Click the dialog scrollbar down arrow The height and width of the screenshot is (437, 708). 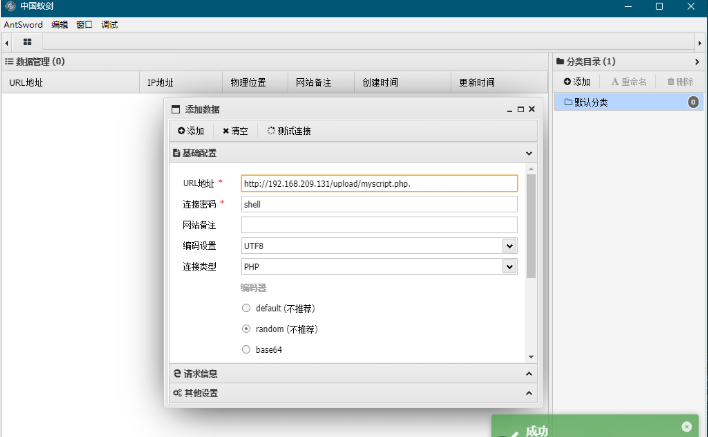pyautogui.click(x=531, y=357)
